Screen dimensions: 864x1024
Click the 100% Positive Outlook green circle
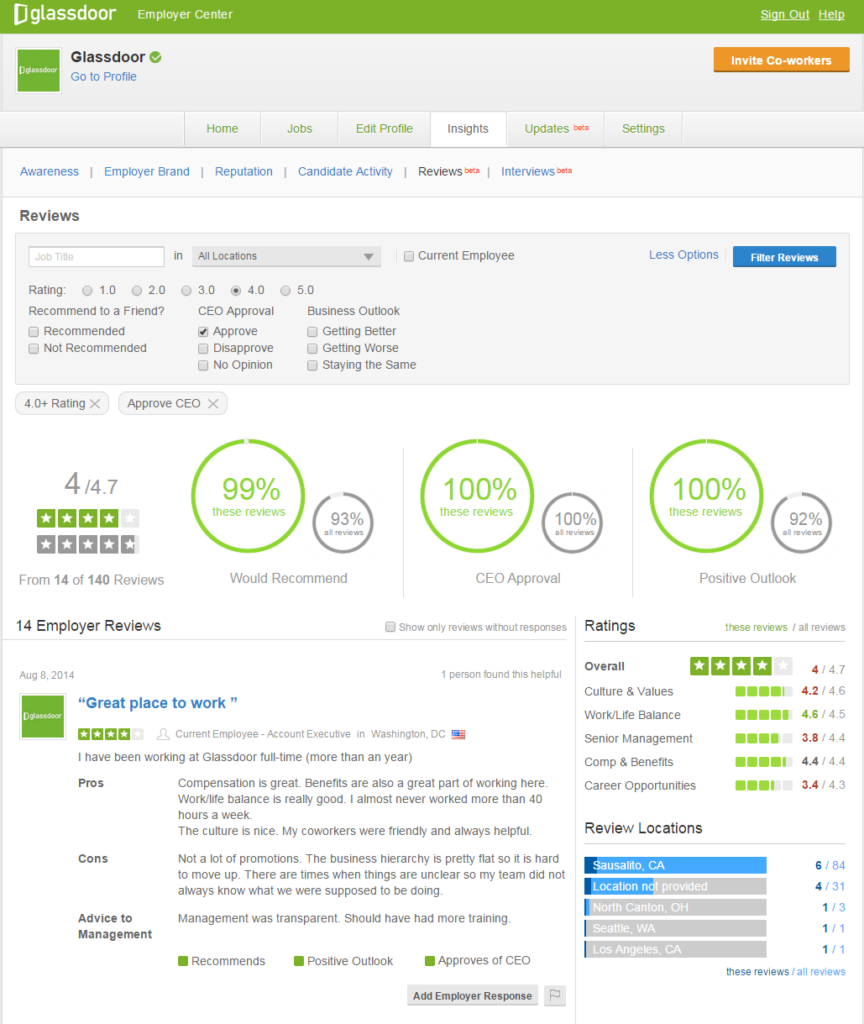(707, 496)
